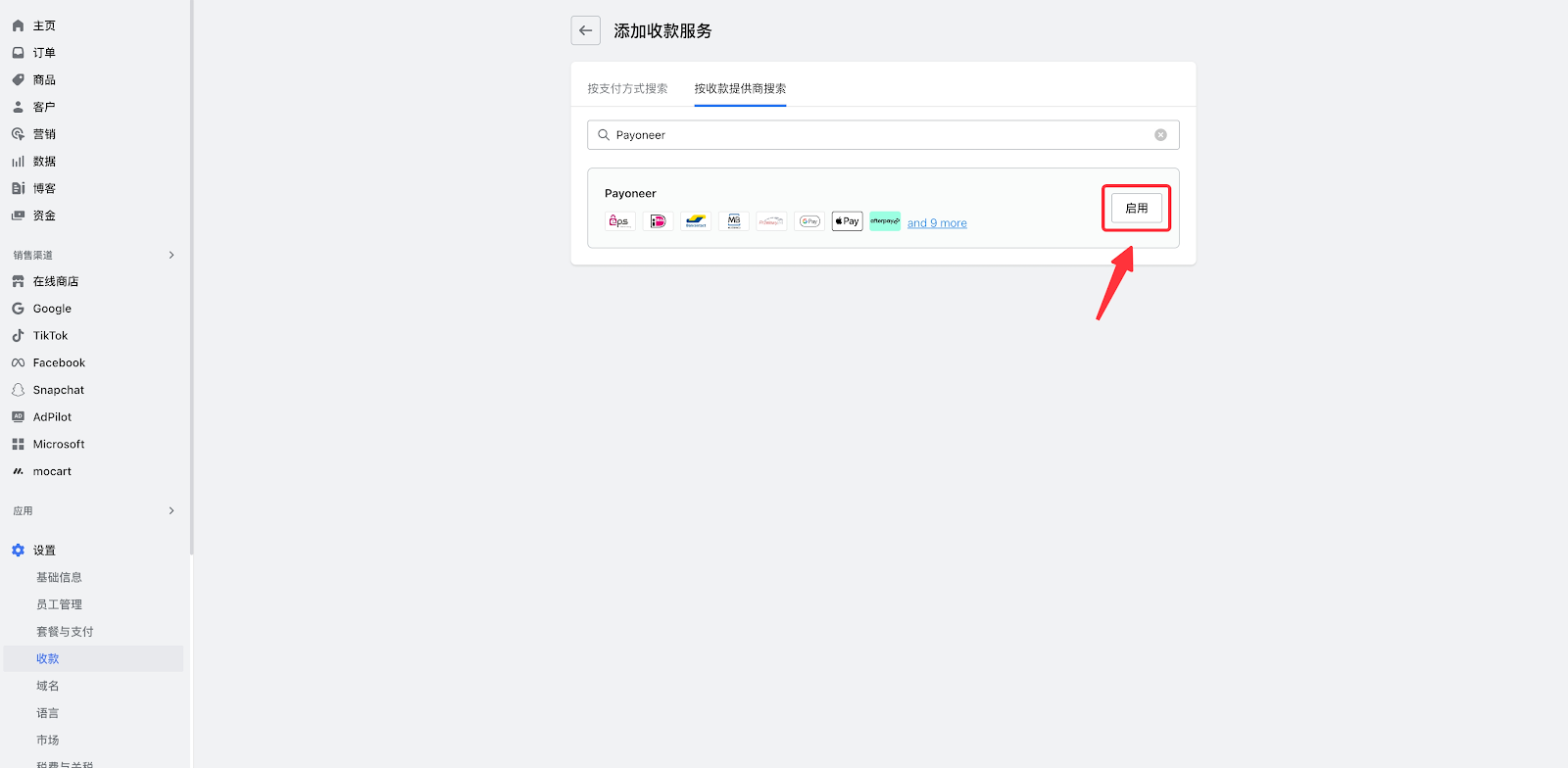Select the 按收款提供商搜索 tab
The height and width of the screenshot is (768, 1568).
[740, 88]
